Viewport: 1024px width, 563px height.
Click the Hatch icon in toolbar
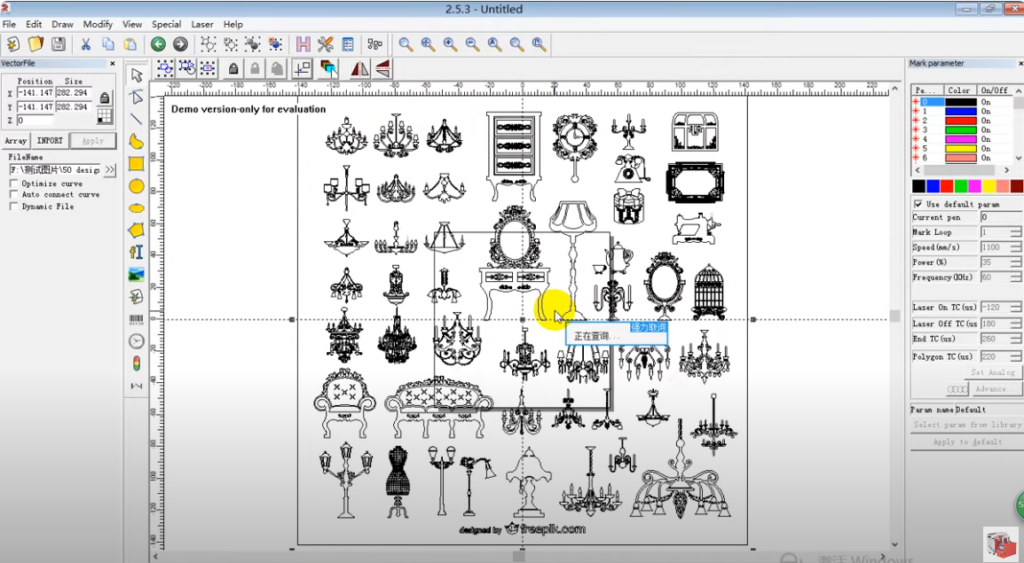pos(303,44)
